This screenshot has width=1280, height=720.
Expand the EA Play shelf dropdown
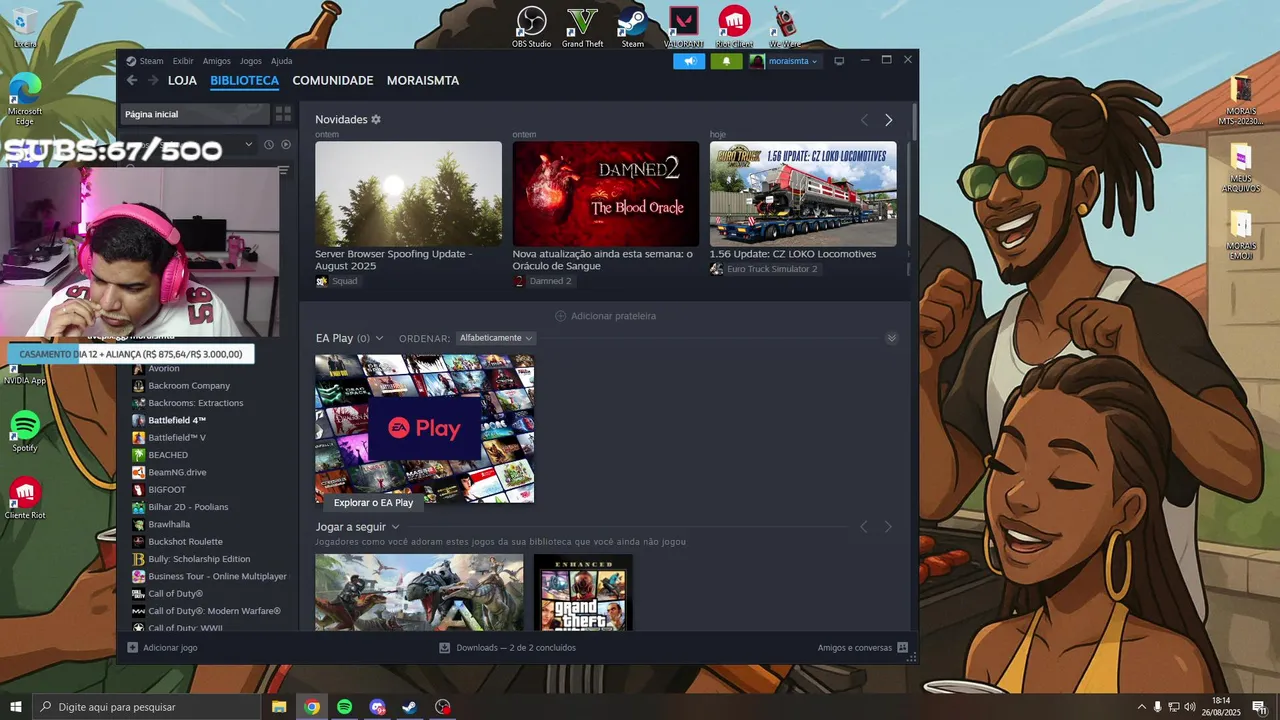(379, 338)
